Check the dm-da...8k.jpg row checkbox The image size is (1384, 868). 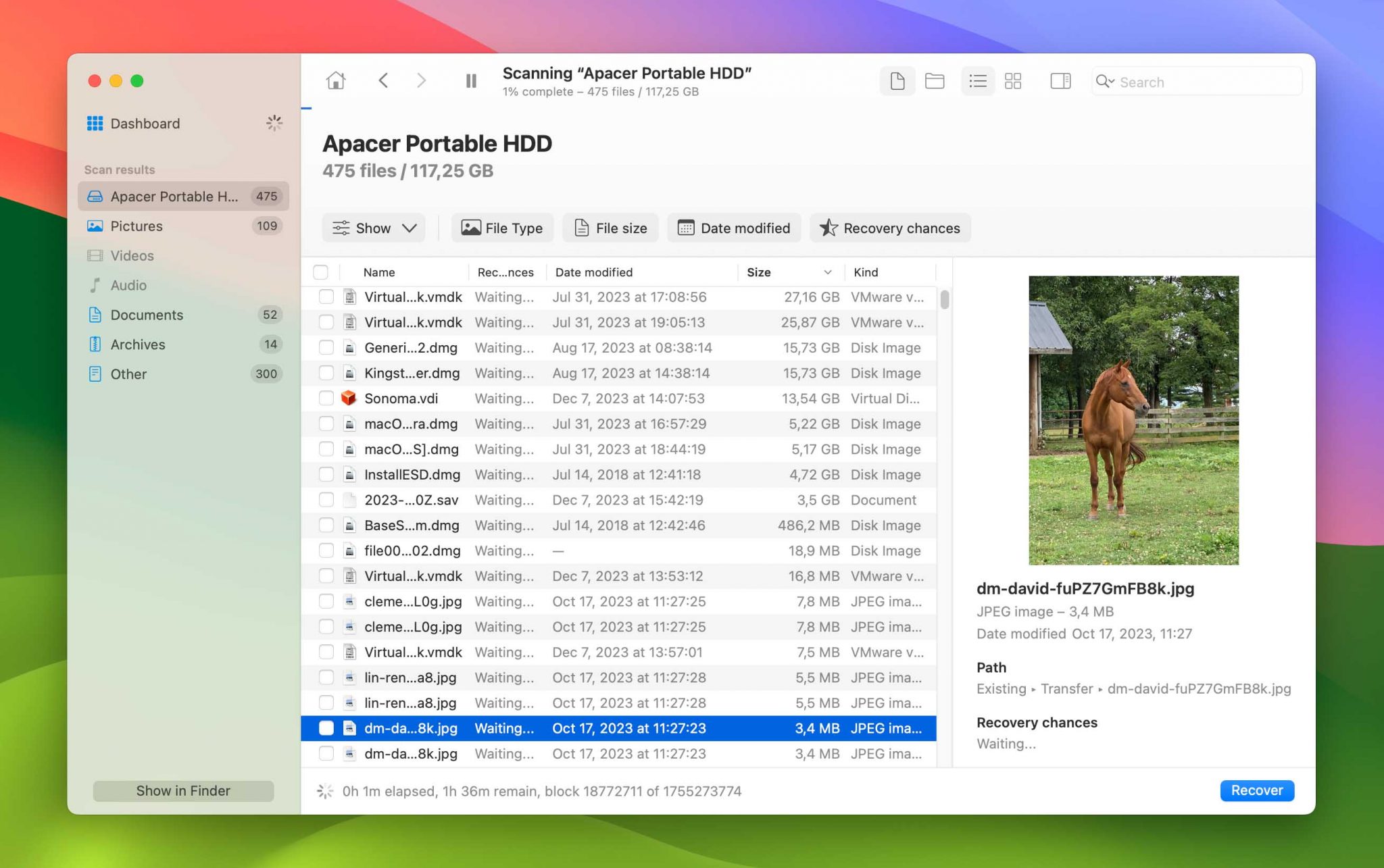pyautogui.click(x=326, y=728)
